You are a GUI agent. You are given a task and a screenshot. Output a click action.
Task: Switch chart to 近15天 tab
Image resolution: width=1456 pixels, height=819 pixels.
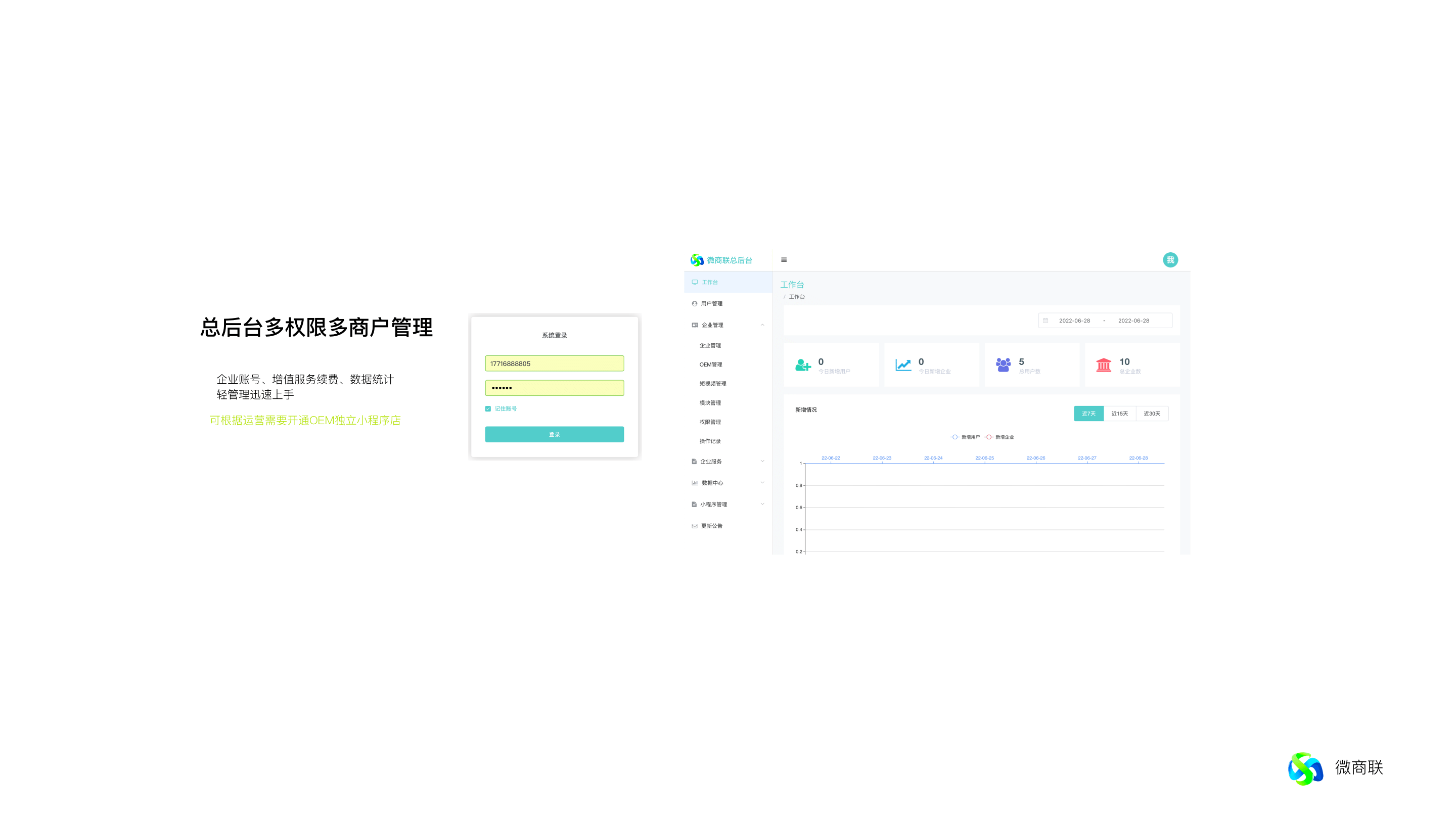(x=1120, y=414)
